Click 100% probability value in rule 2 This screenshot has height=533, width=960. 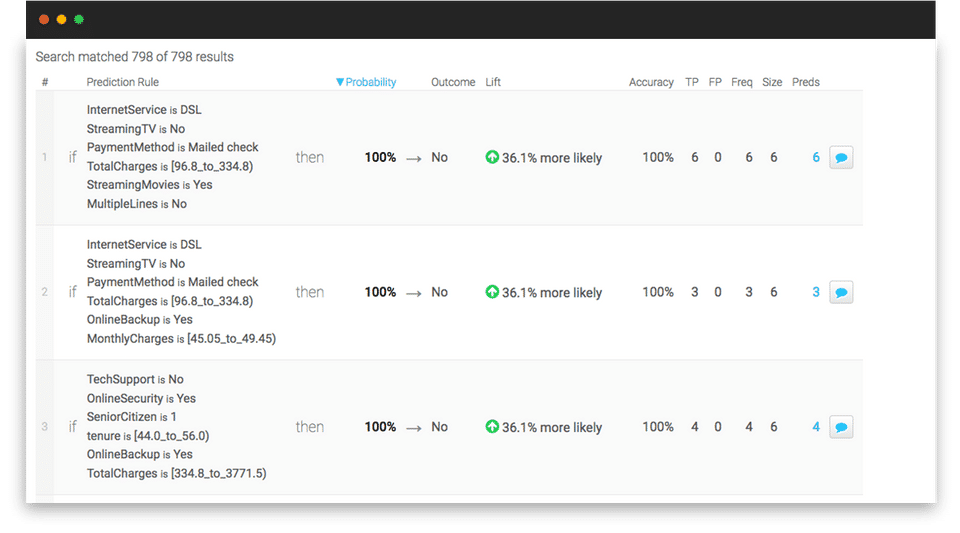pos(380,292)
